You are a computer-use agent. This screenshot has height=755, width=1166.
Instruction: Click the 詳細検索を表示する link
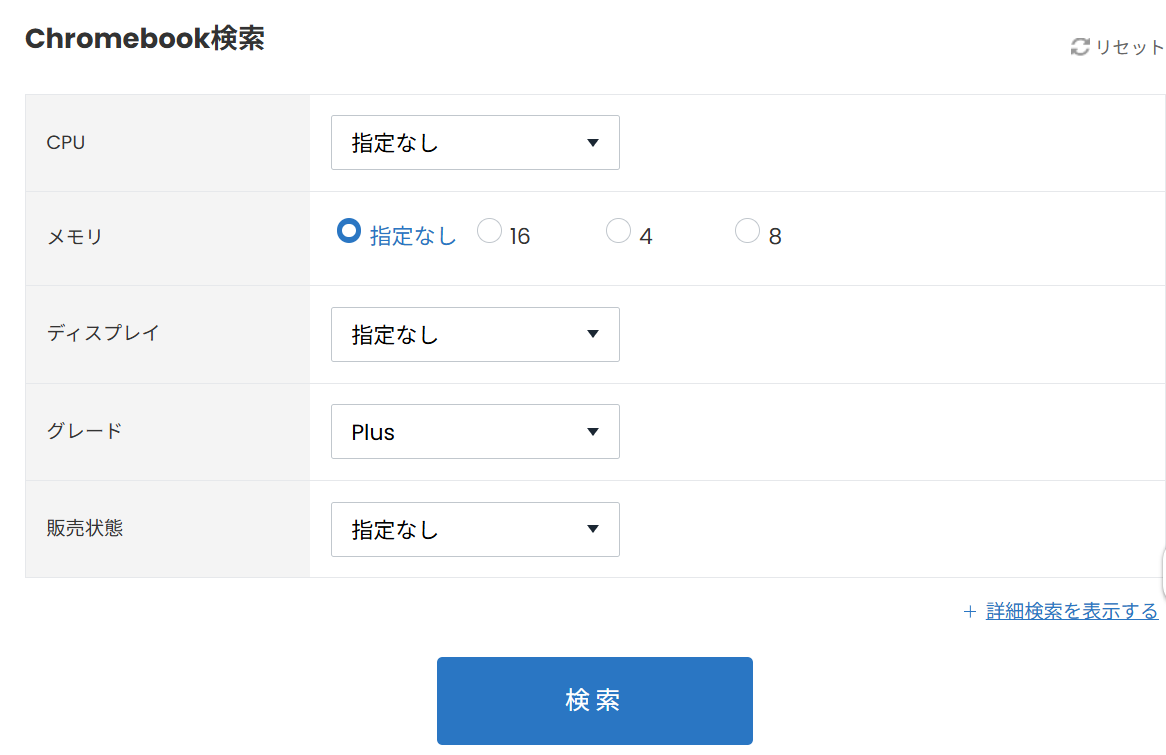coord(1072,611)
